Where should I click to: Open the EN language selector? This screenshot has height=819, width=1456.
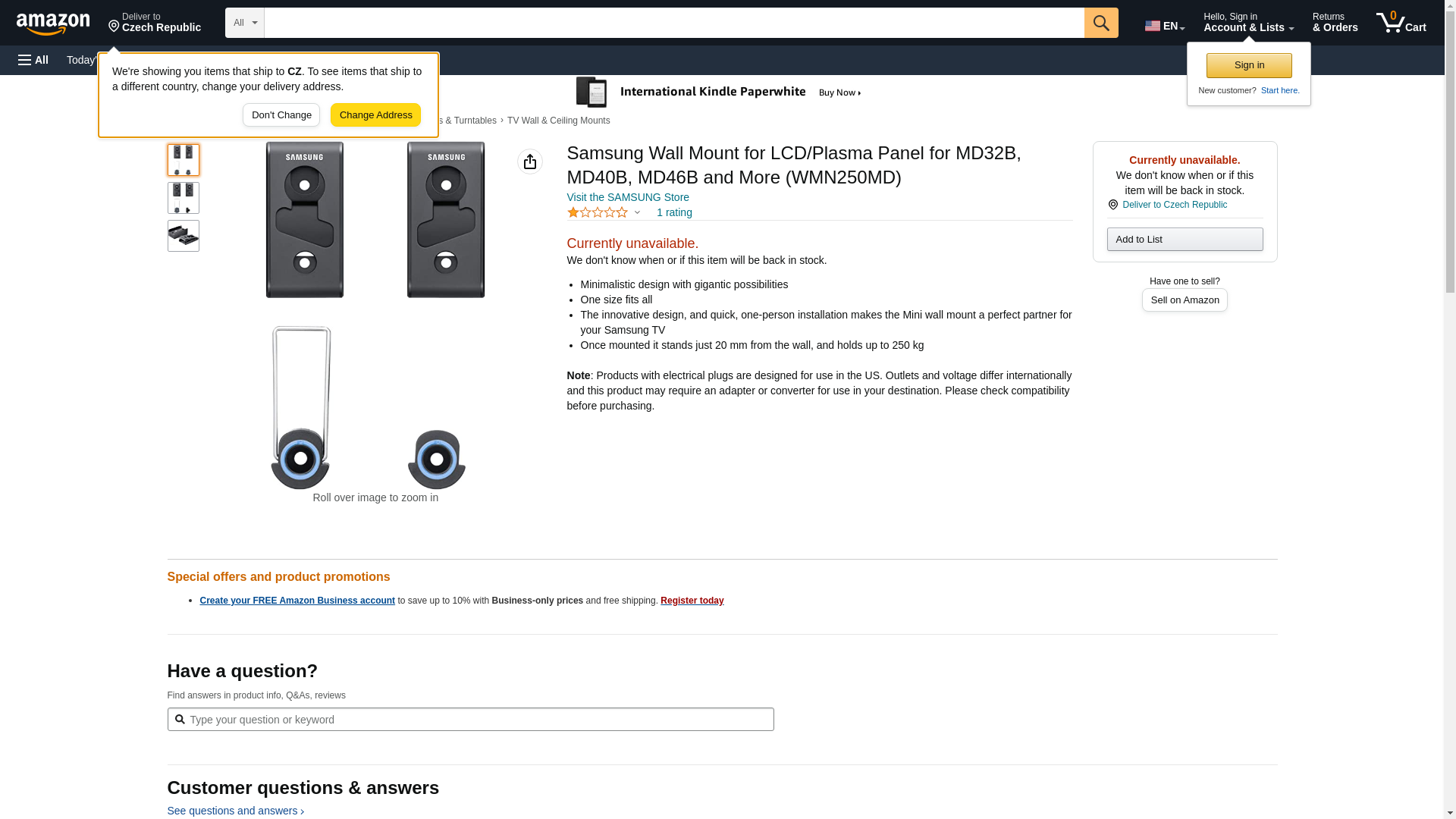click(x=1164, y=25)
